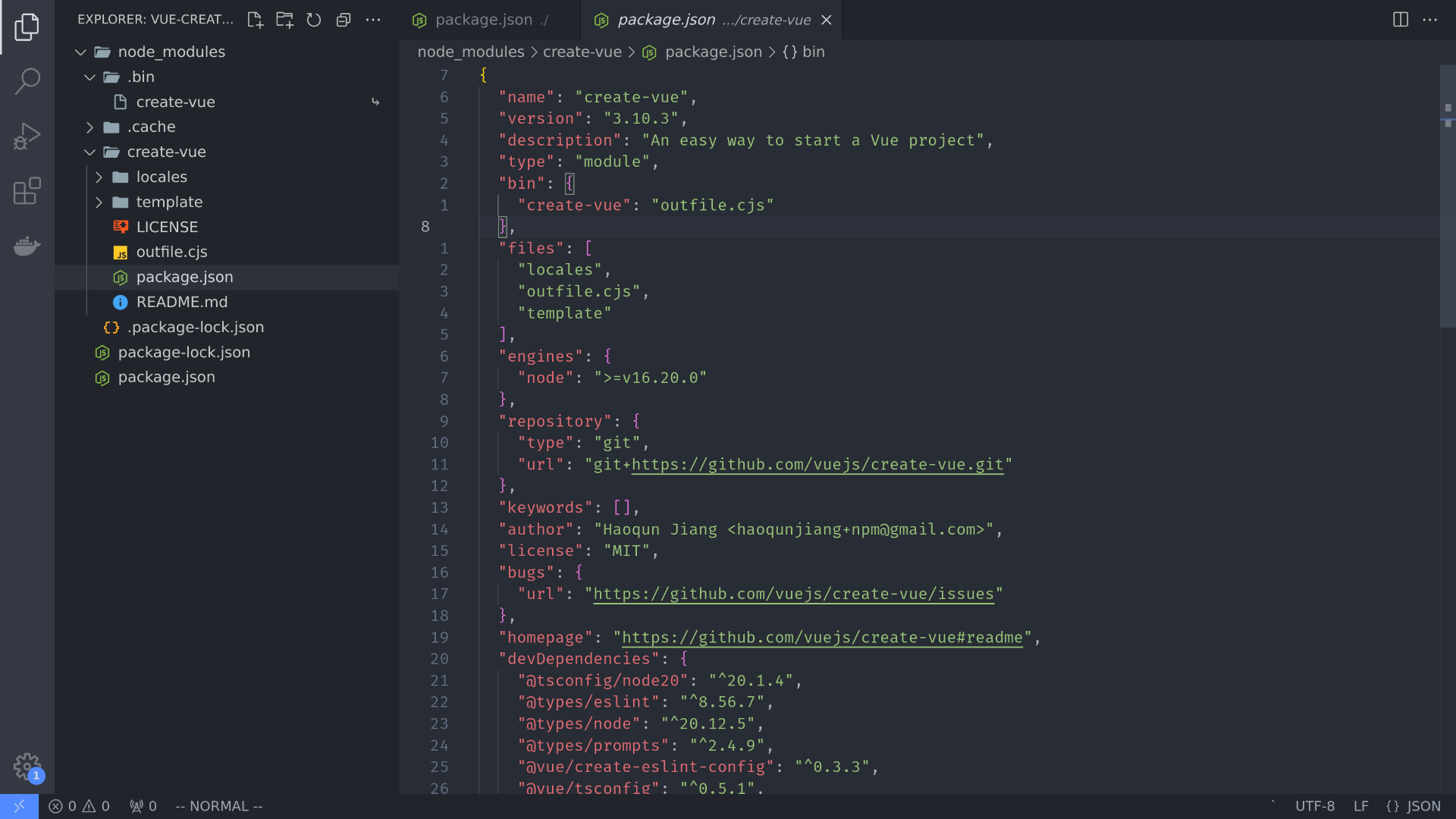Follow the create-vue.git repository link

(x=814, y=465)
